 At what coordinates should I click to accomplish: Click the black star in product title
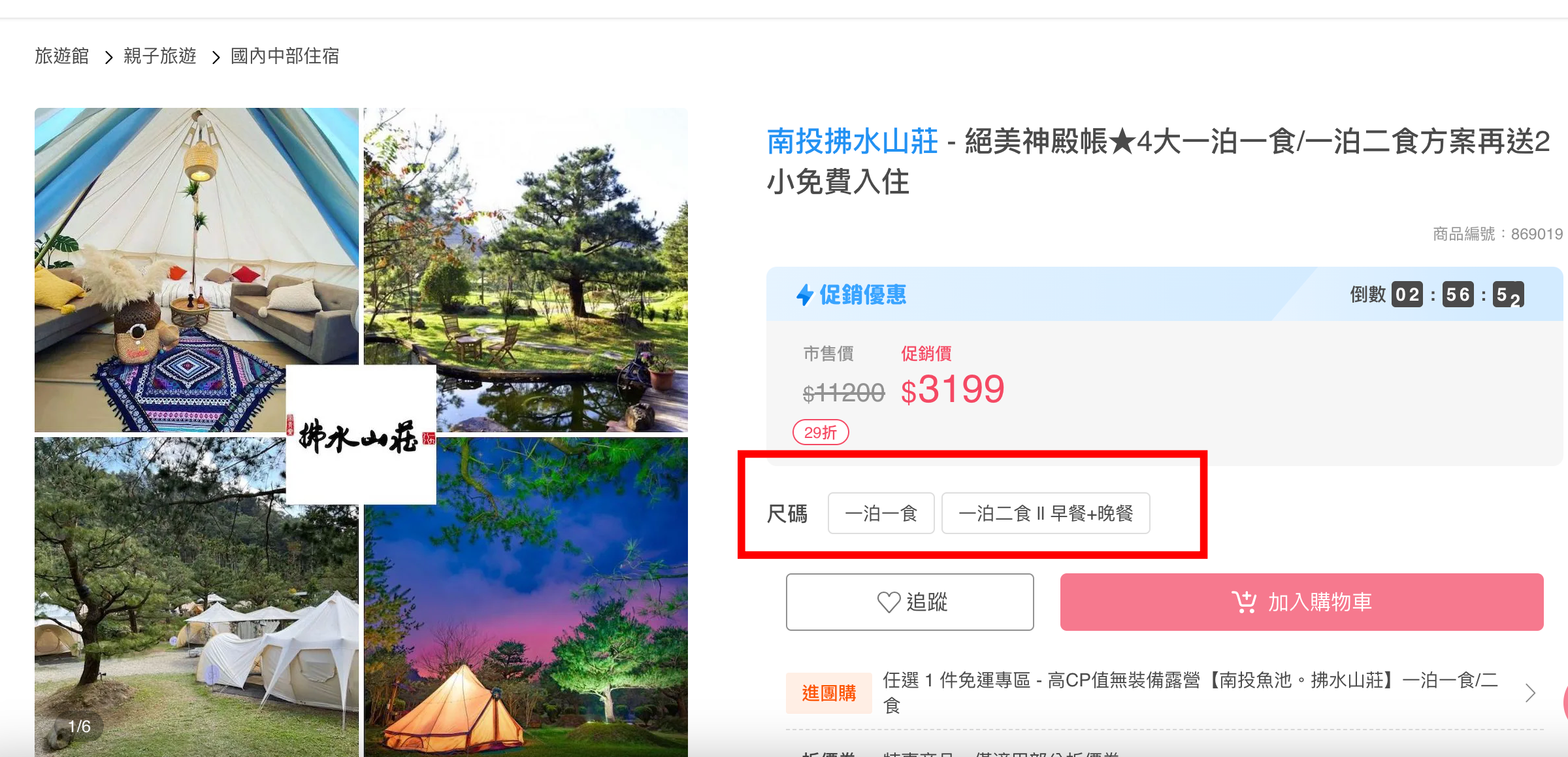[1122, 142]
